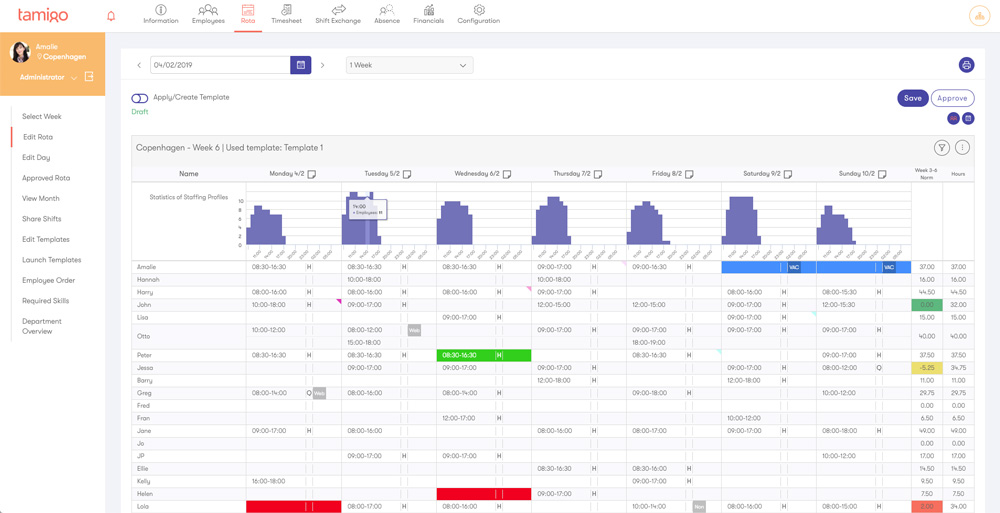Image resolution: width=1000 pixels, height=513 pixels.
Task: Open the note icon for Thursday 7/2
Action: 598,174
